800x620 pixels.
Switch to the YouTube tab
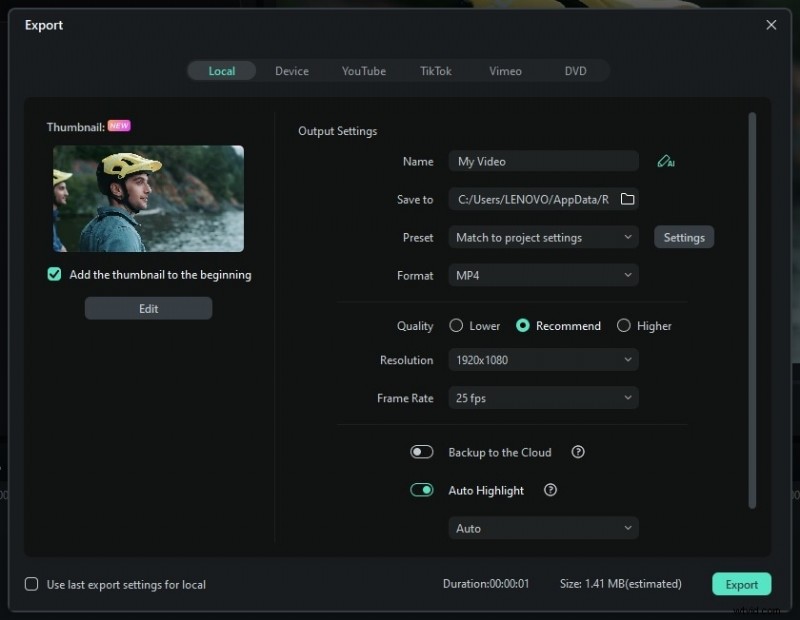pos(364,71)
